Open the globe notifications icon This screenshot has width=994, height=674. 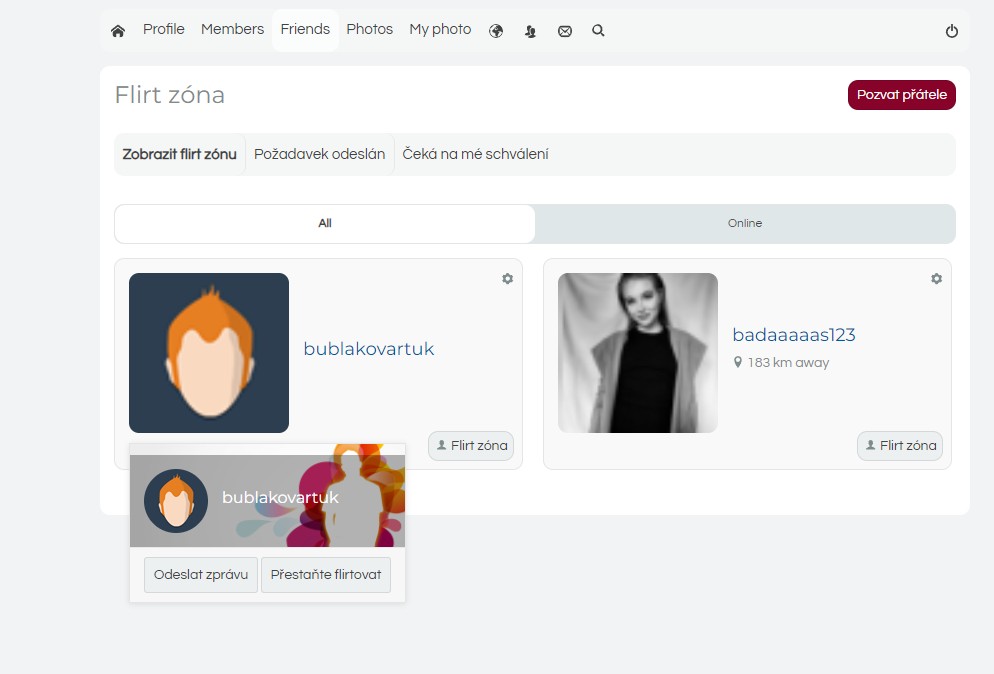[x=496, y=31]
